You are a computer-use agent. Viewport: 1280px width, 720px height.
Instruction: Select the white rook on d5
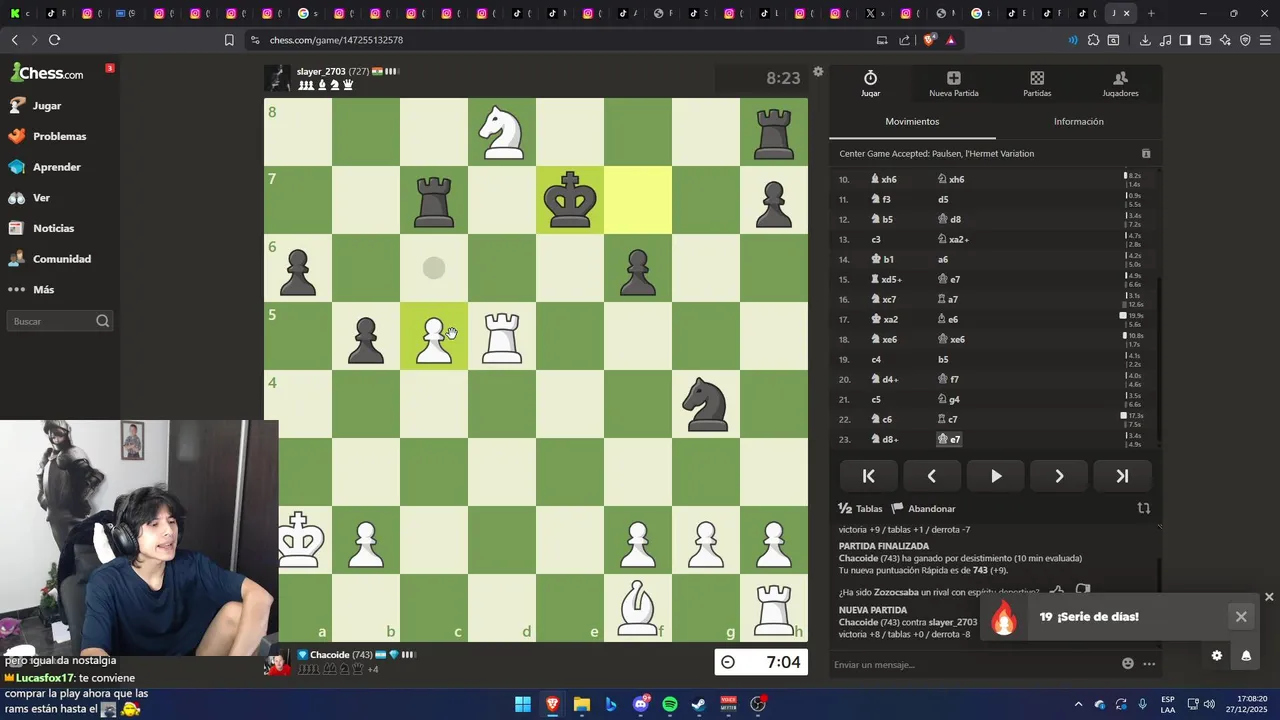pos(502,336)
